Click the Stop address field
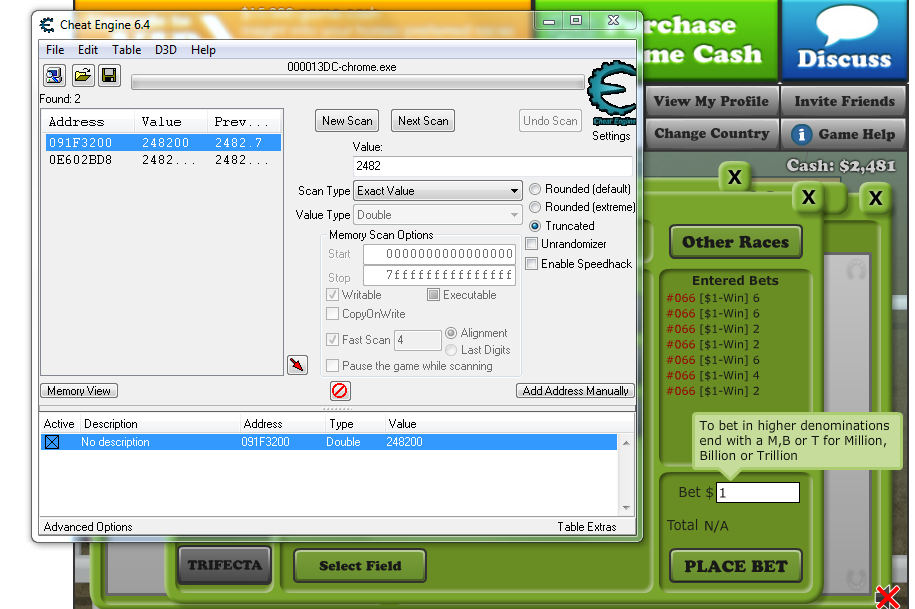Screen dimensions: 915x609 439,275
